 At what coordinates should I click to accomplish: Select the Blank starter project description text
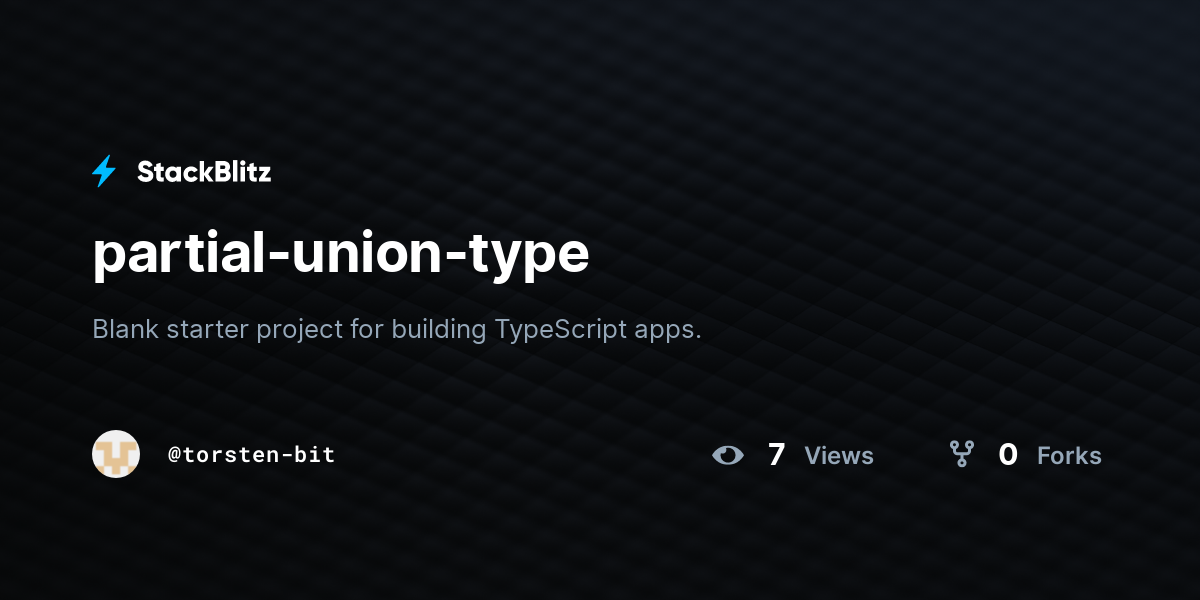tap(397, 330)
